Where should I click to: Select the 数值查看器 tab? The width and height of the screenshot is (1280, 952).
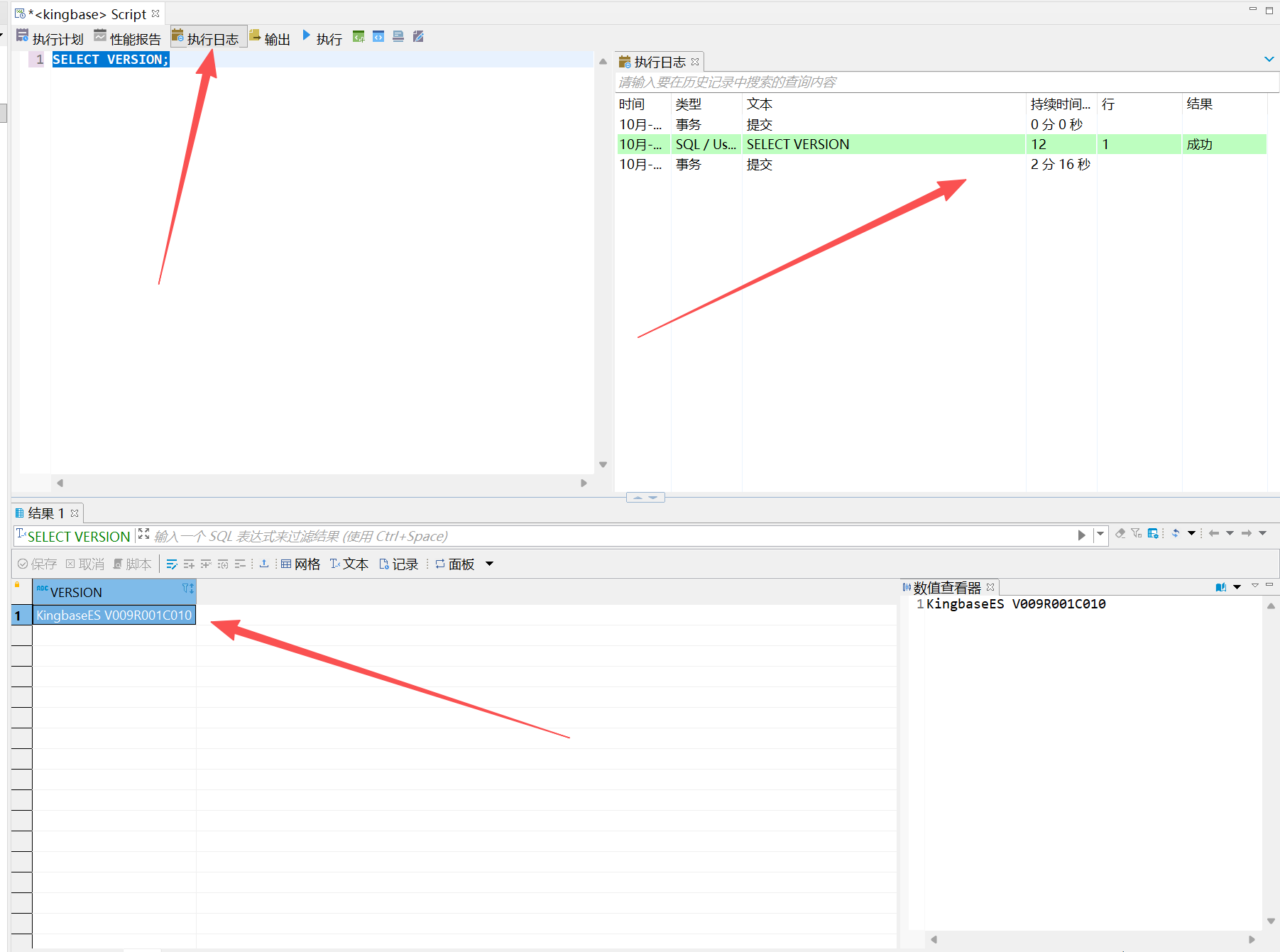(x=946, y=588)
